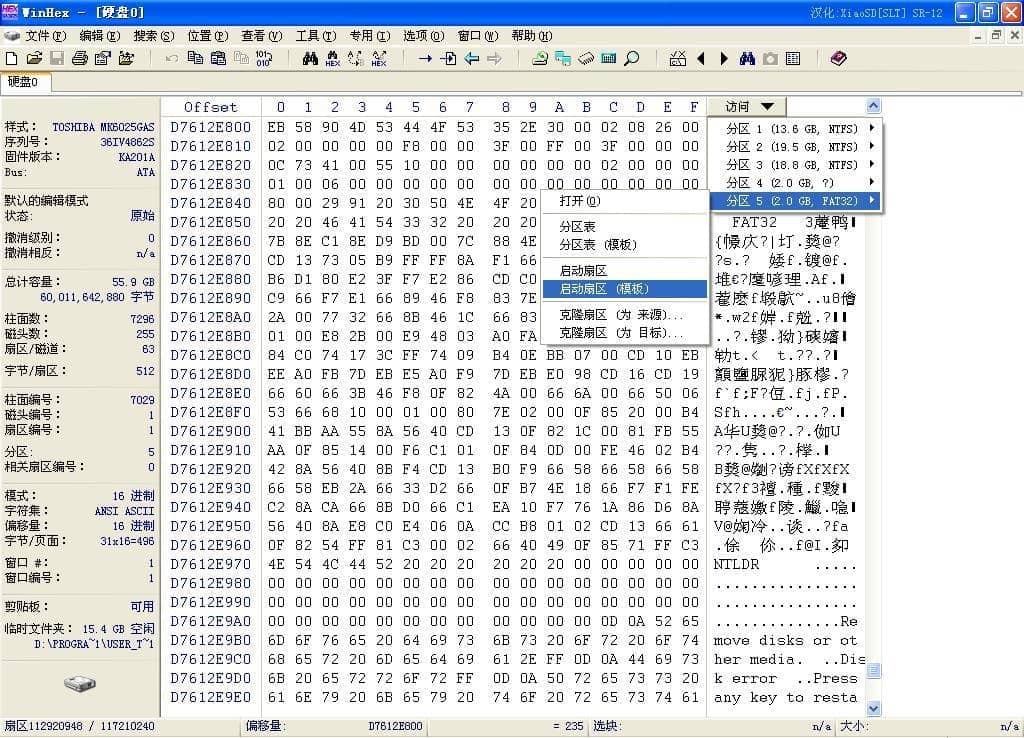This screenshot has width=1024, height=738.
Task: Open the 工具(T) menu
Action: click(315, 36)
